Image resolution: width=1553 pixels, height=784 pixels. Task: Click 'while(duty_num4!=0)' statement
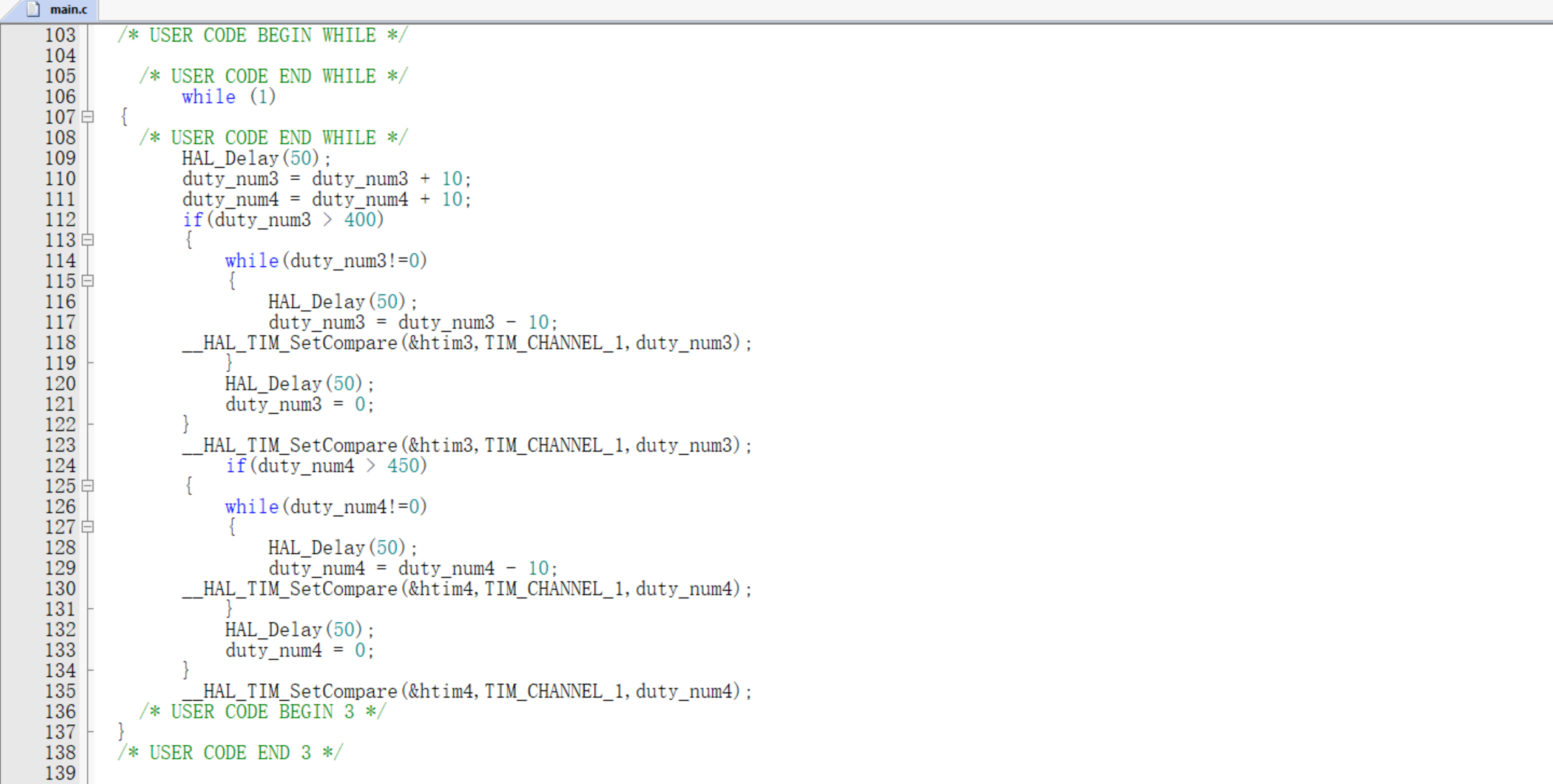coord(326,506)
